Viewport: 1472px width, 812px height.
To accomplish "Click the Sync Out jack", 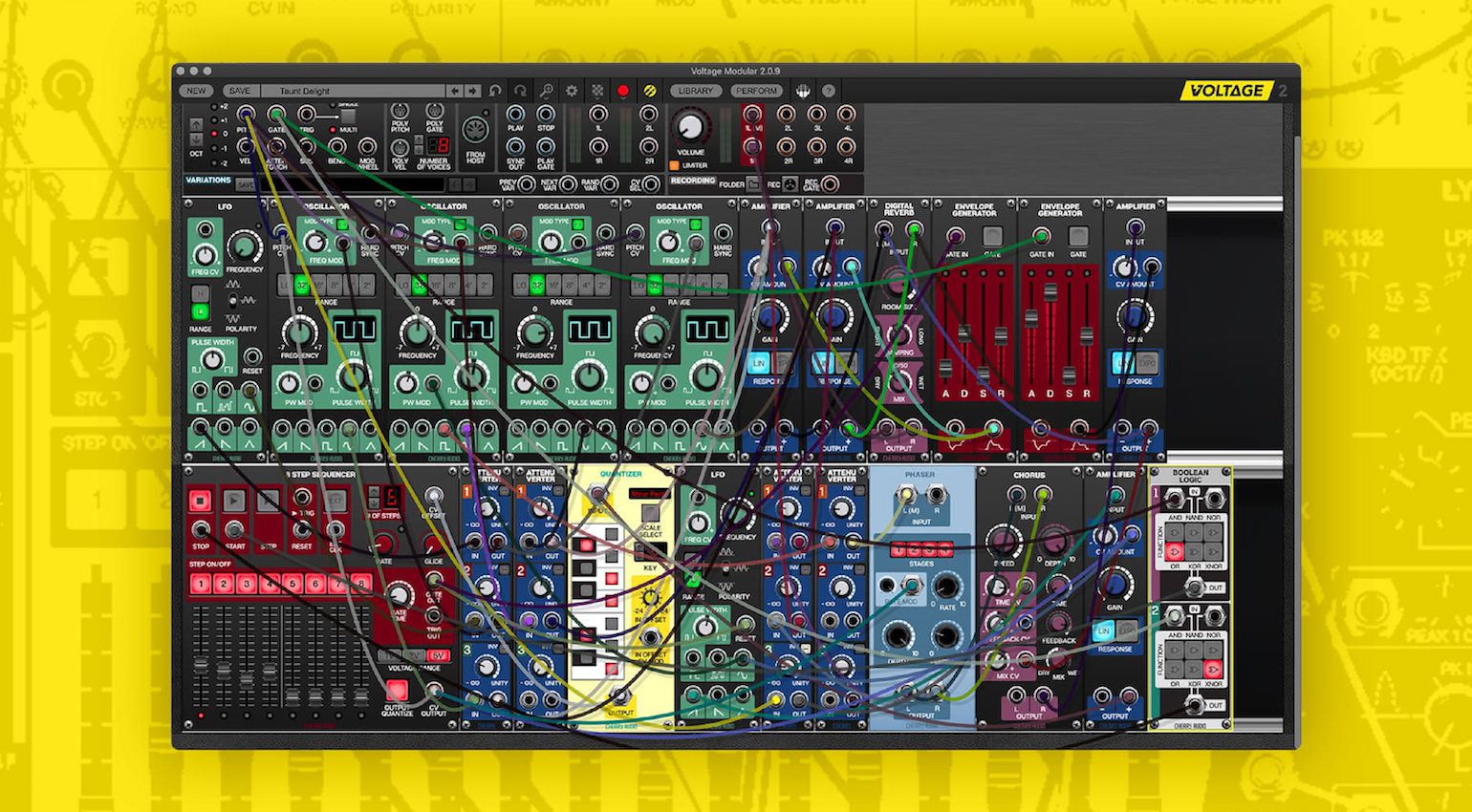I will click(515, 147).
